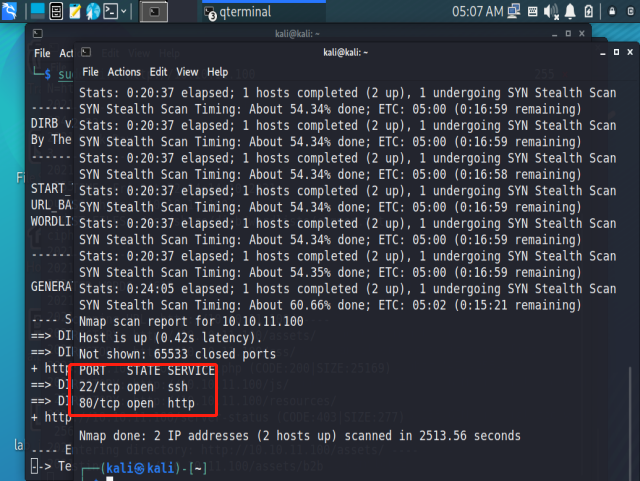
Task: Click 'Not shown: 65533 closed ports' line
Action: (177, 354)
